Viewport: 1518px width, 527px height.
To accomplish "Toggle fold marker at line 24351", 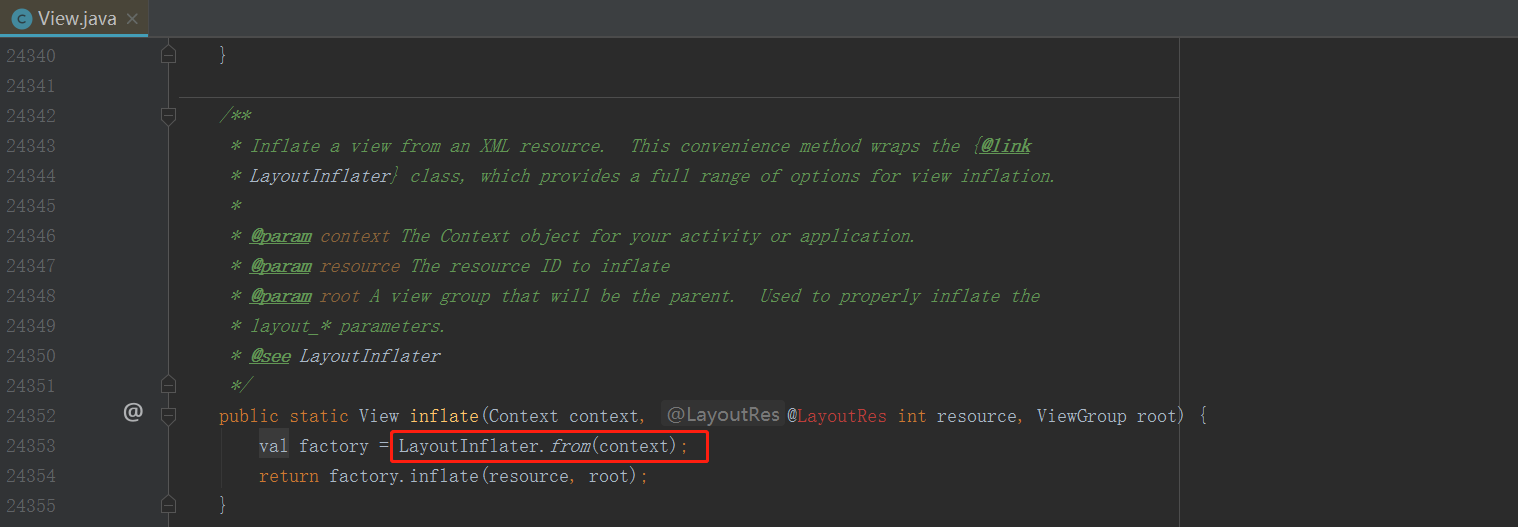I will pyautogui.click(x=168, y=384).
